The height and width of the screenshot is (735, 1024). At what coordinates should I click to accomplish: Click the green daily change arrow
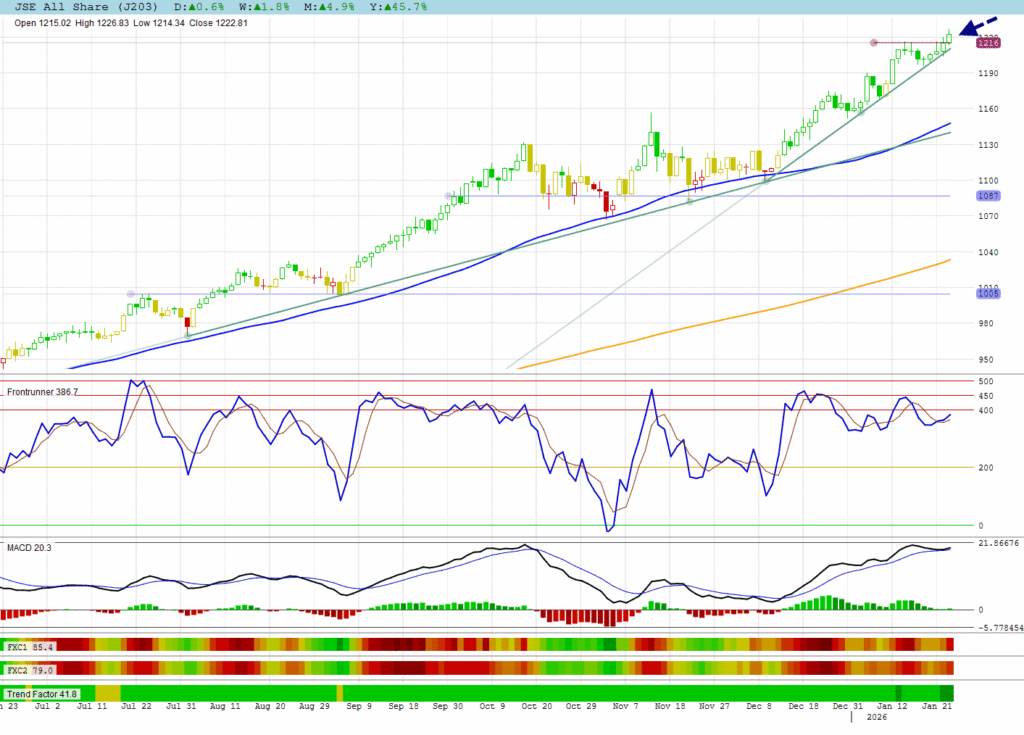point(190,7)
